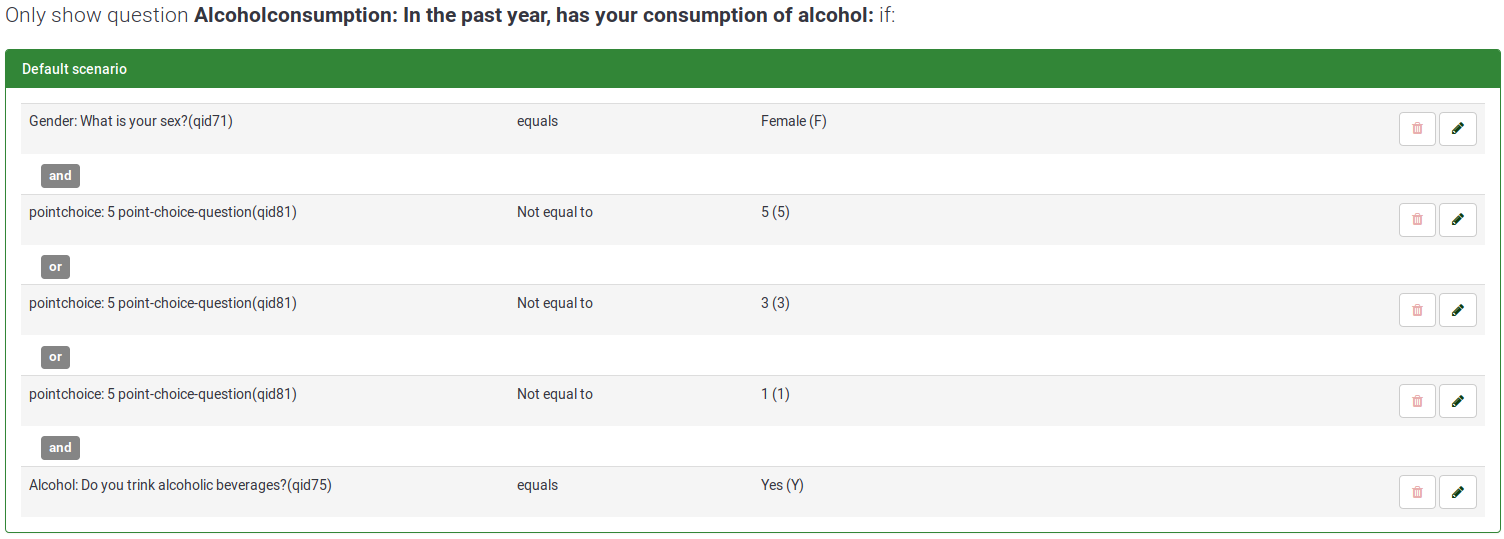Select the 'Gender: What is your sex?(qid71)' text
This screenshot has height=539, width=1504.
[131, 121]
